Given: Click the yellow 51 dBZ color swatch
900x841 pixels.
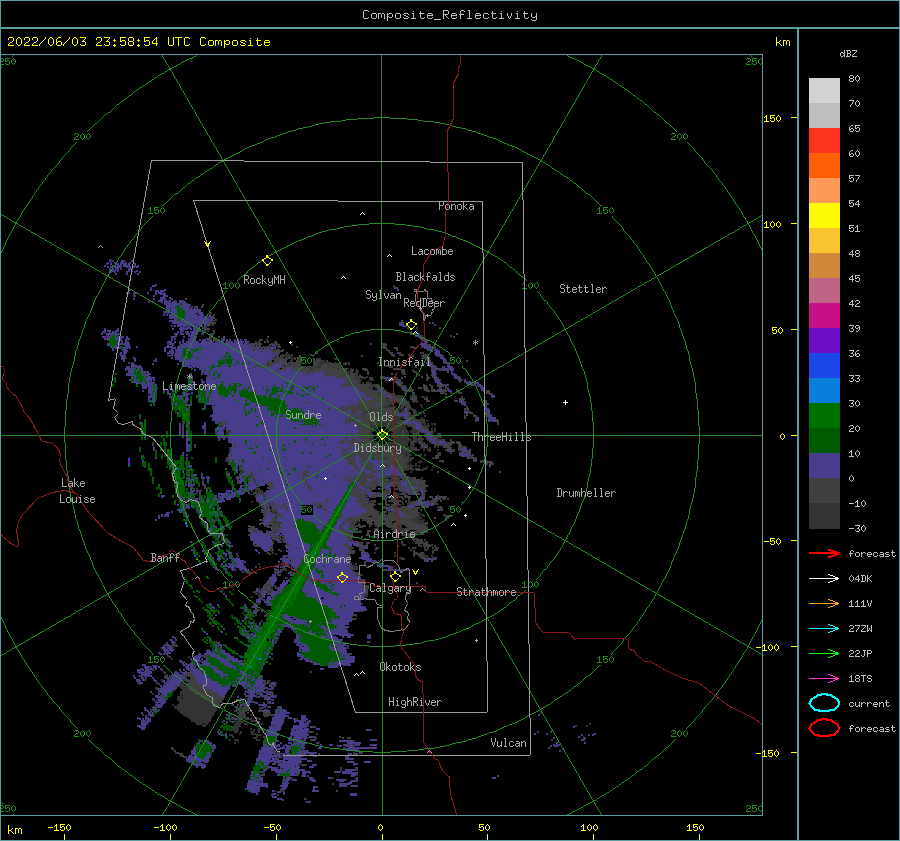Looking at the screenshot, I should 824,215.
